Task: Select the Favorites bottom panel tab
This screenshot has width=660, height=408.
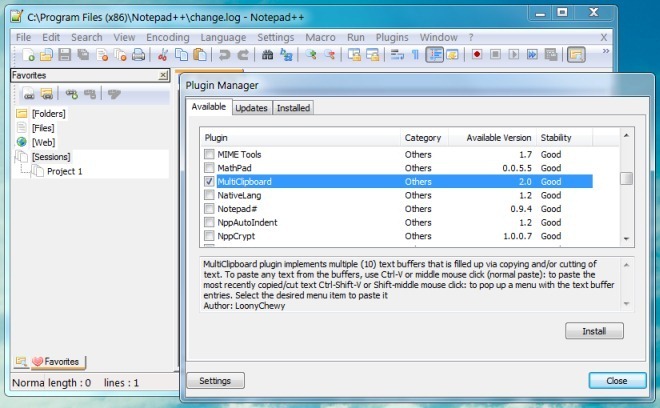Action: (58, 362)
